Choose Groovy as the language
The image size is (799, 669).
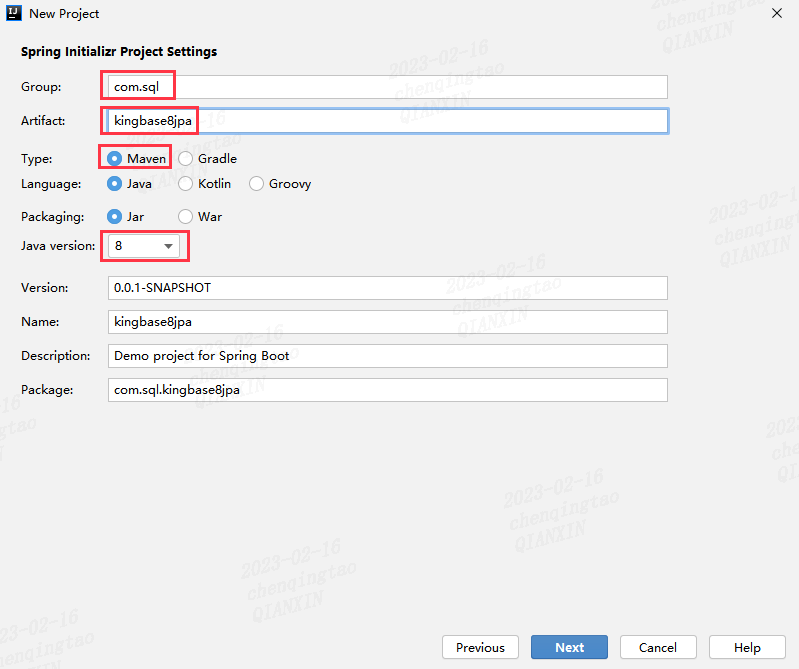click(280, 183)
